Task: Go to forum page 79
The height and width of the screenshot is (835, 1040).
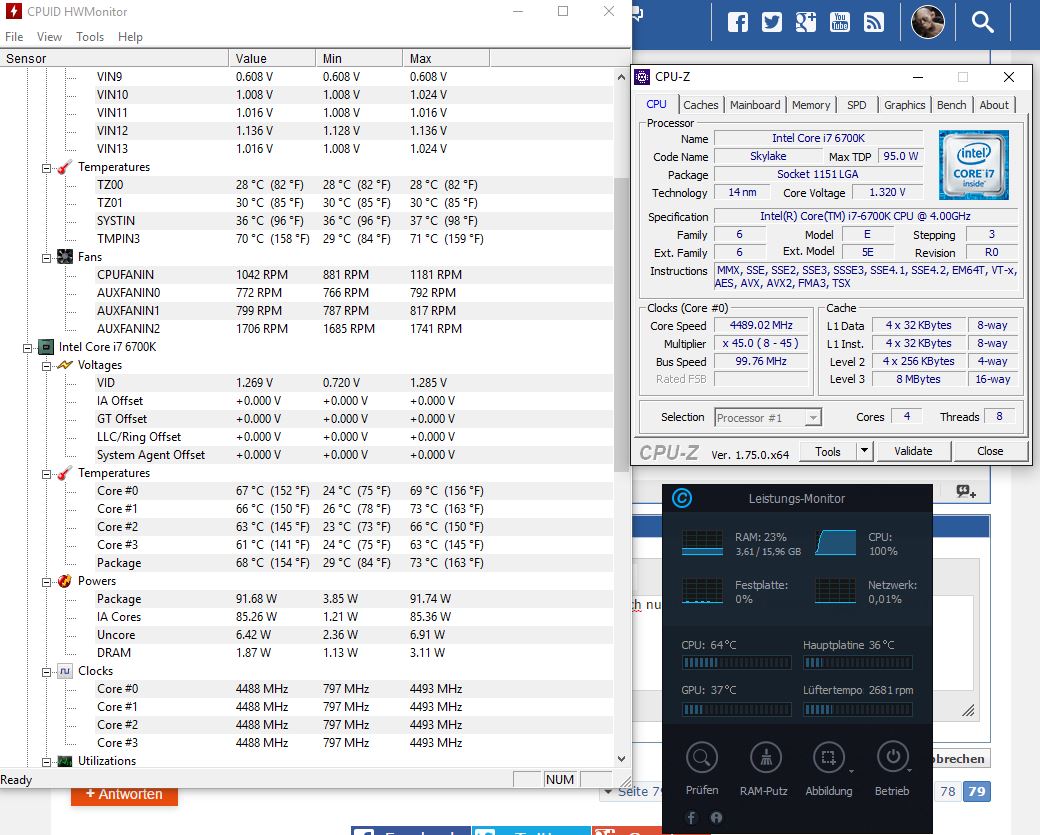Action: tap(977, 791)
